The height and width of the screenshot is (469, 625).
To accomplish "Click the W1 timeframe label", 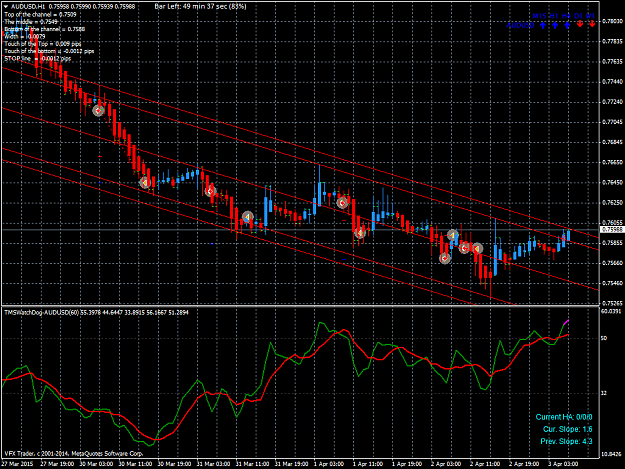I will 590,16.
